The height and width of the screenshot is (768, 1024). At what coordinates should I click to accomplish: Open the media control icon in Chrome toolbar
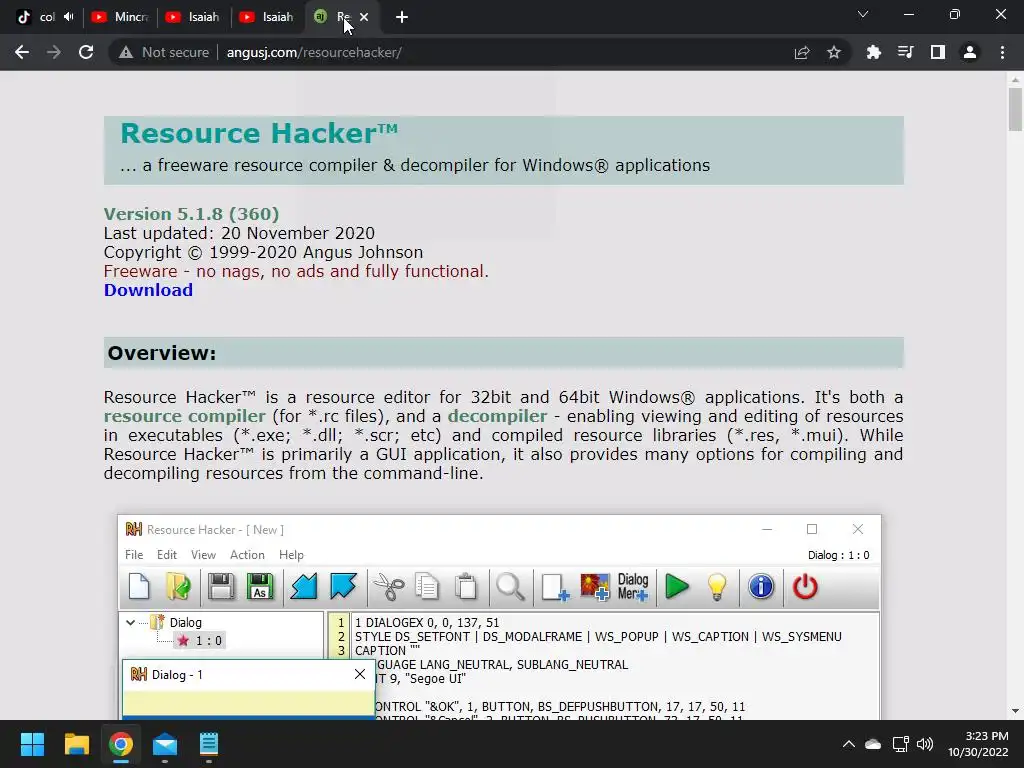[905, 52]
